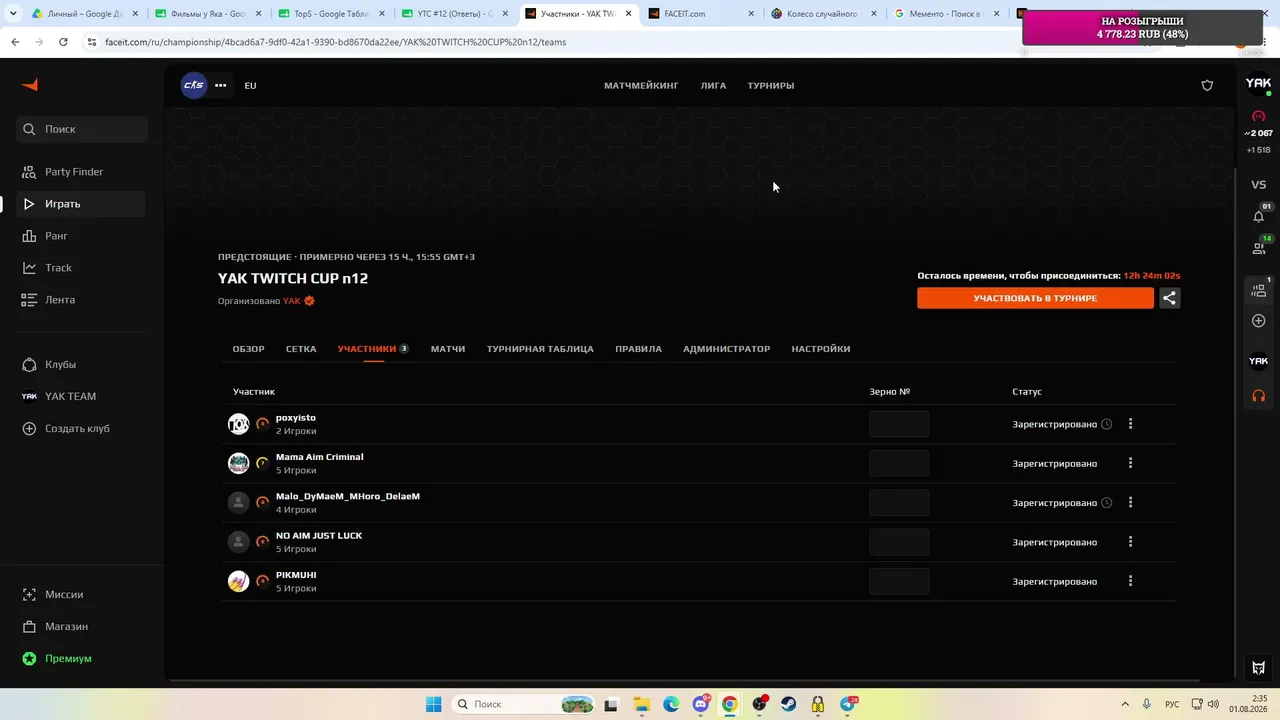Switch to the СЕТКА tab
The height and width of the screenshot is (720, 1280).
(301, 349)
